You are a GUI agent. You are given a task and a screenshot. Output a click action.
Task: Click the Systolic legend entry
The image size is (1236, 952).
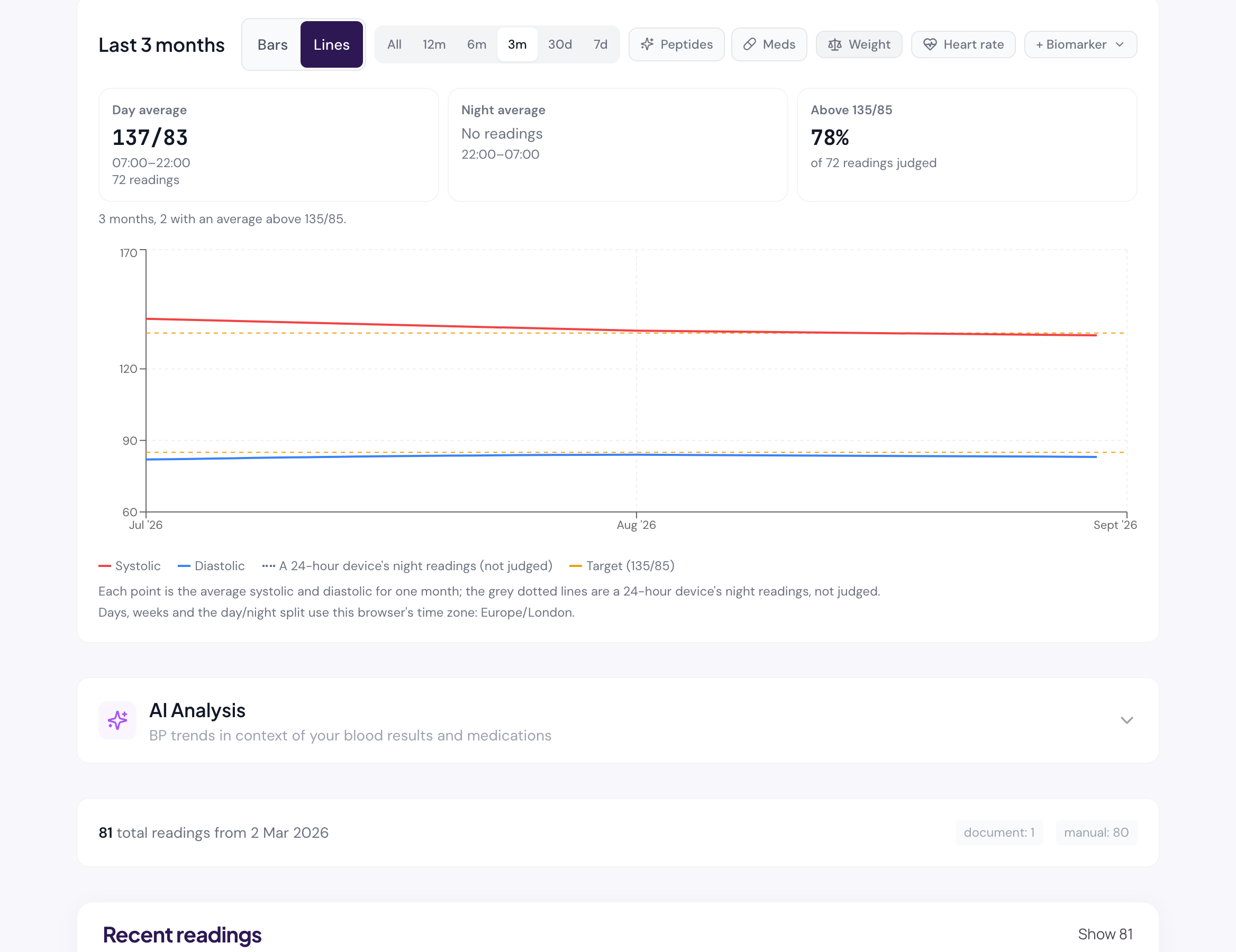tap(130, 566)
